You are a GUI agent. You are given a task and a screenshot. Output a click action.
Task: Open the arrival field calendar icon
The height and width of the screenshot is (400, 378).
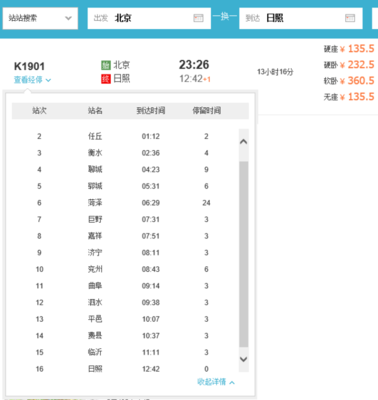tap(350, 18)
